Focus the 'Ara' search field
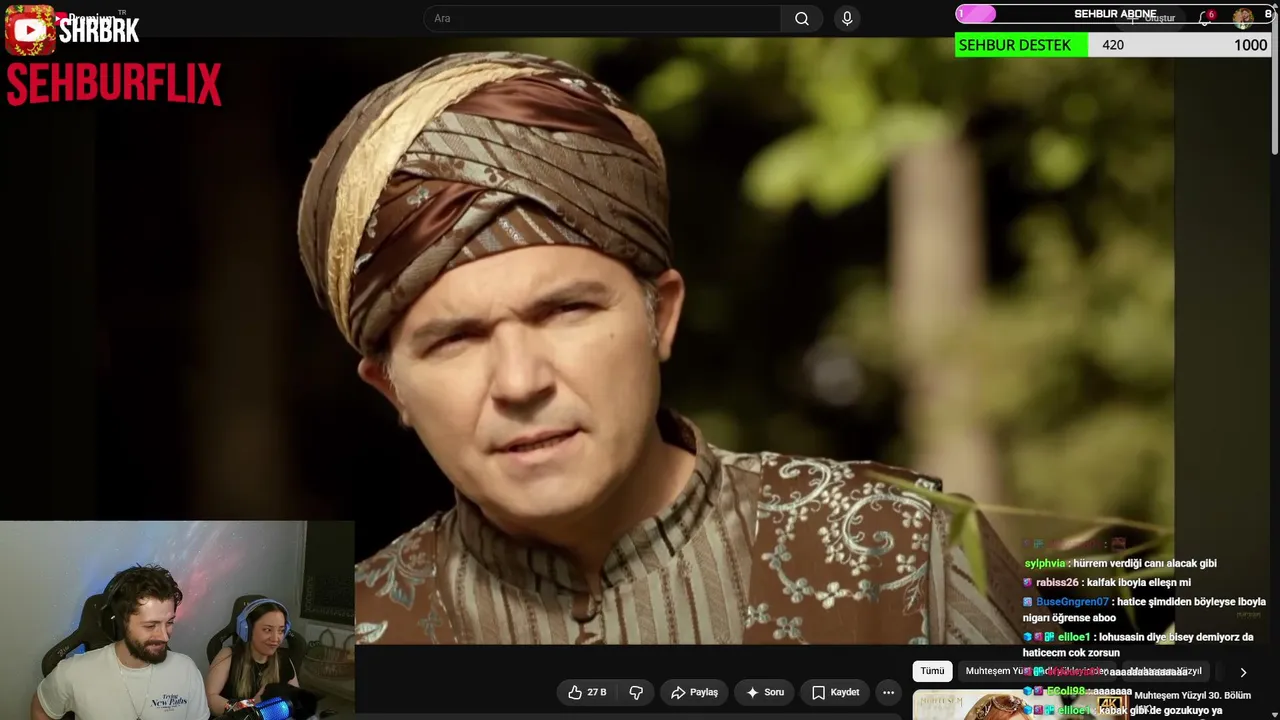The image size is (1280, 720). point(603,19)
